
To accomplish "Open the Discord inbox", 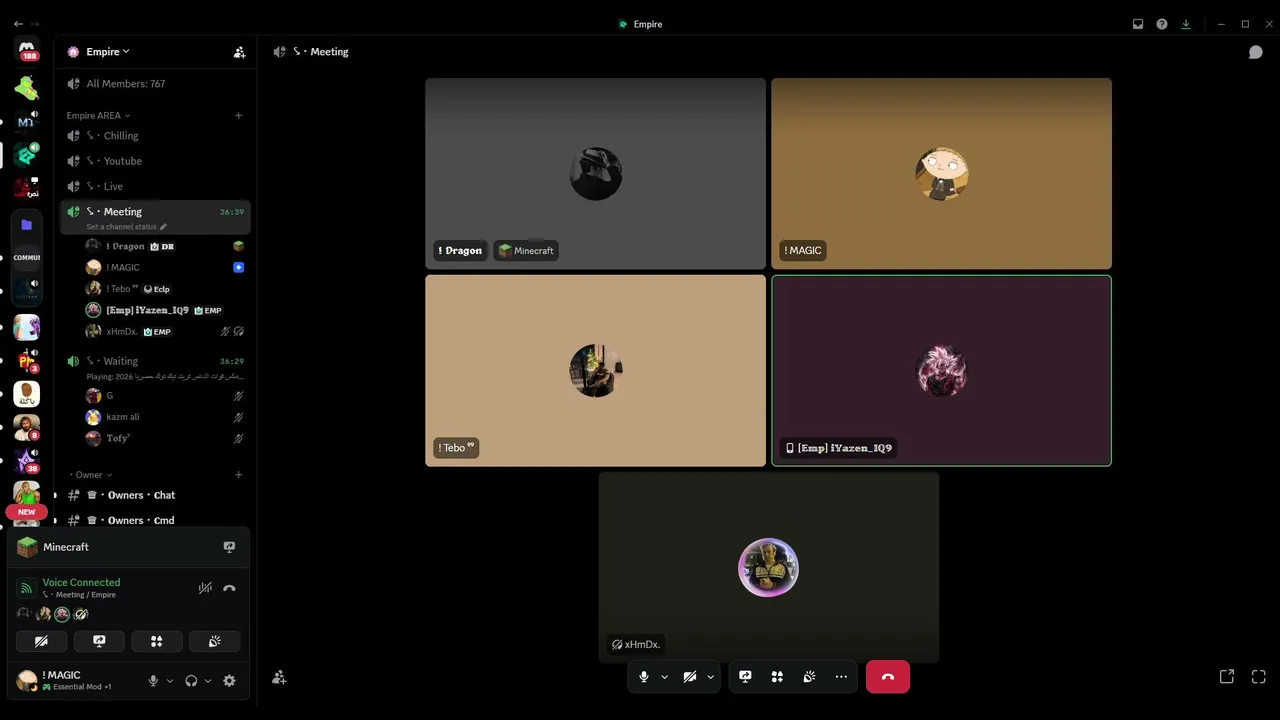I will (1138, 24).
